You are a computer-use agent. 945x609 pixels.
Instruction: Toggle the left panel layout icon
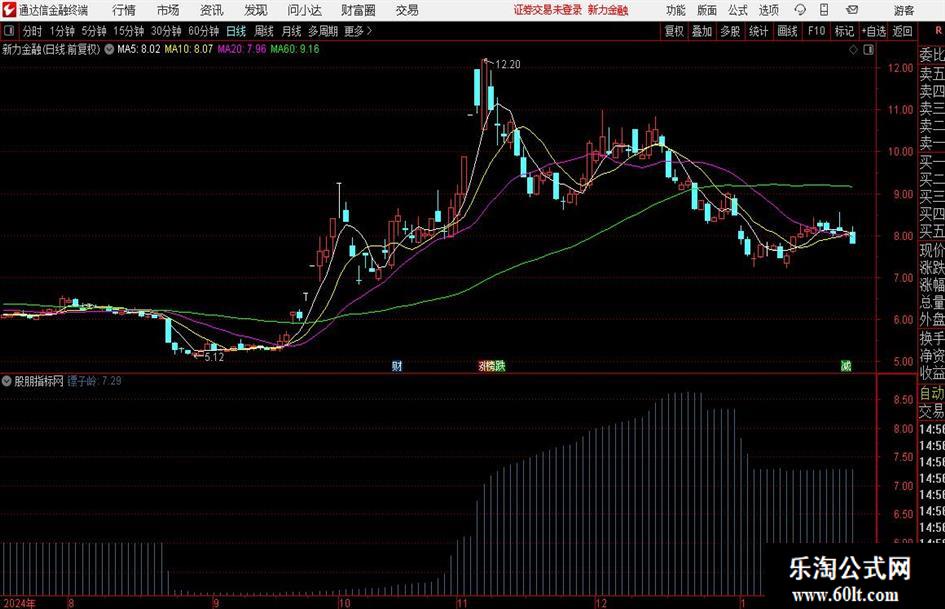coord(9,31)
